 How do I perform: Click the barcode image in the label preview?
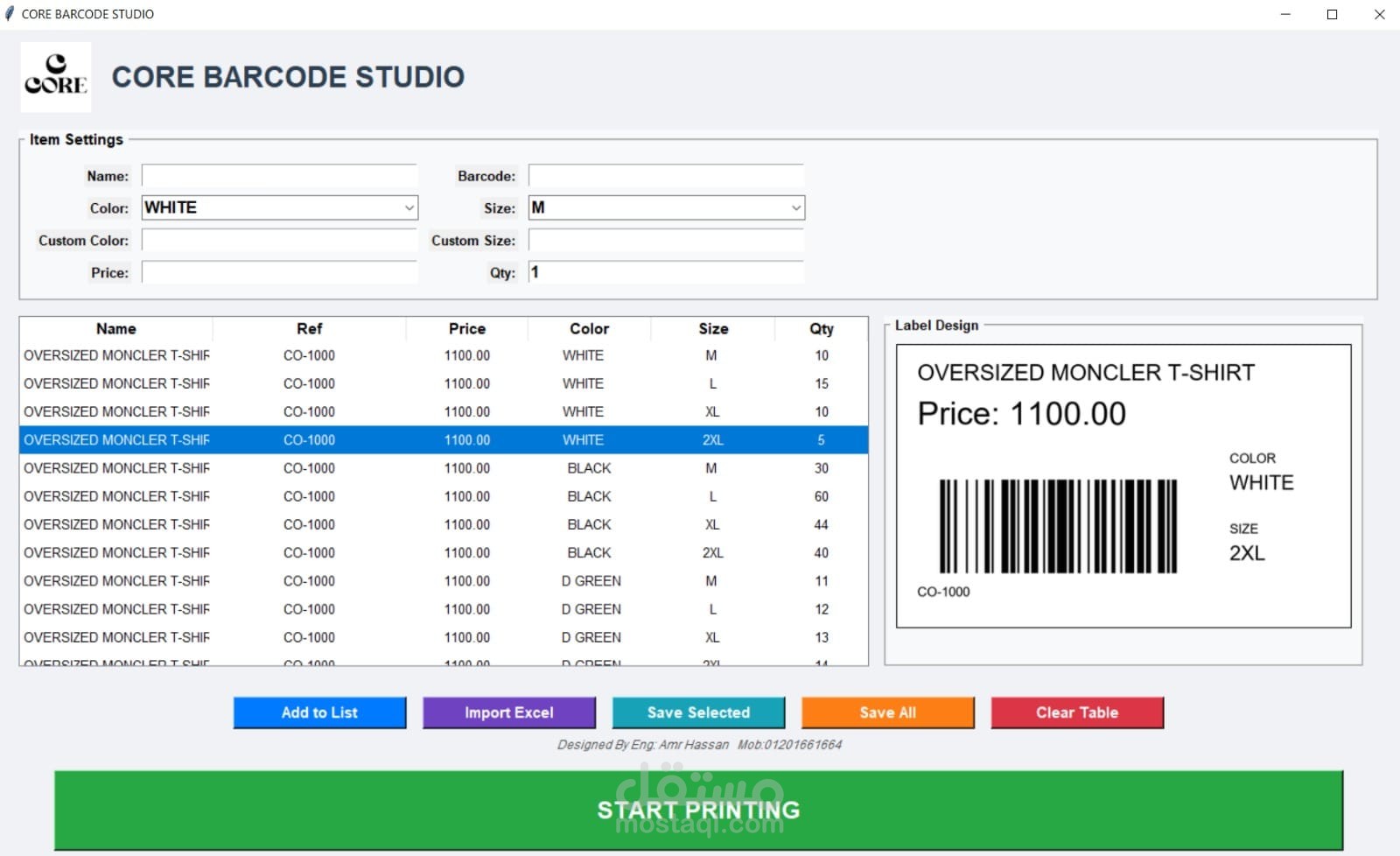(x=1058, y=526)
